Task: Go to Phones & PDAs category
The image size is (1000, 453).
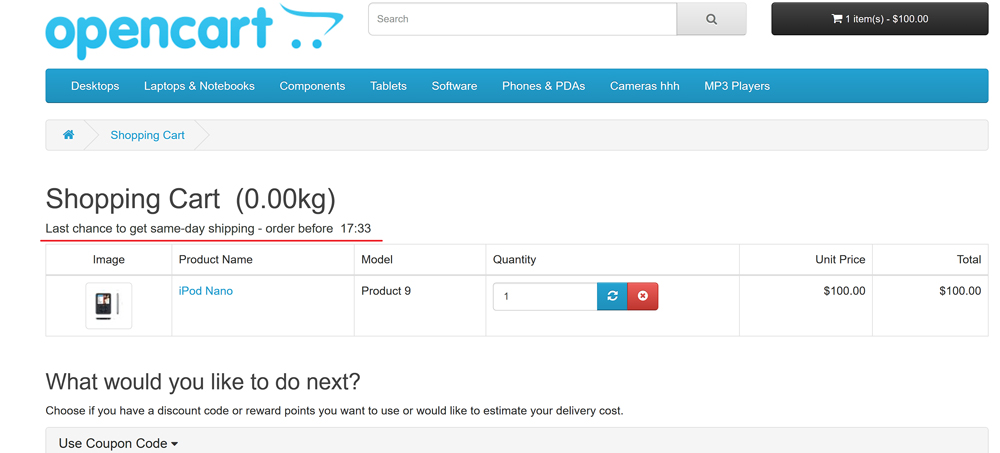Action: (543, 86)
